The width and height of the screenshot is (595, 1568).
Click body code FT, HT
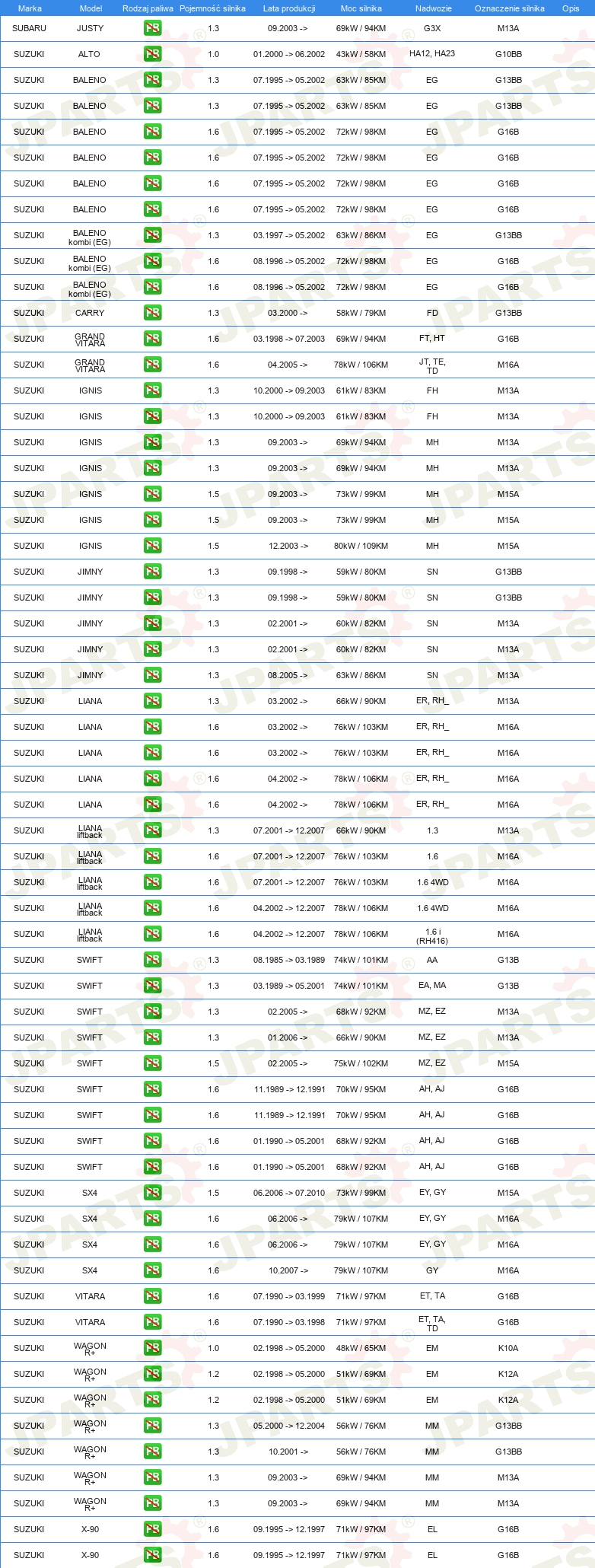[x=432, y=339]
